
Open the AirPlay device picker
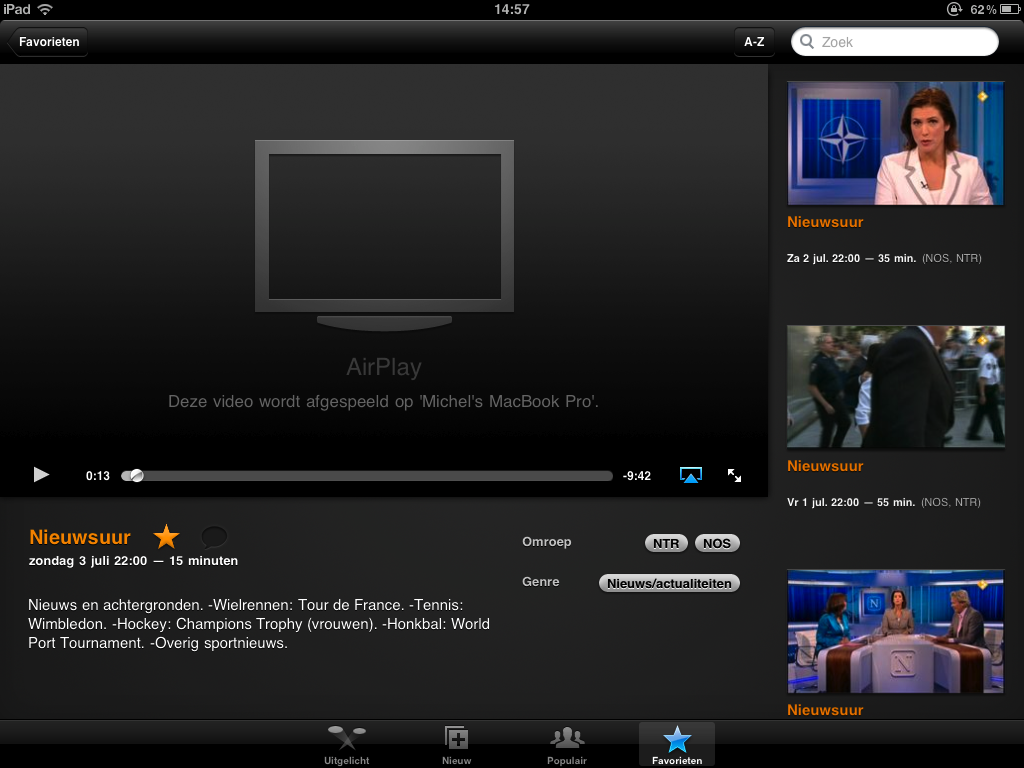[691, 475]
